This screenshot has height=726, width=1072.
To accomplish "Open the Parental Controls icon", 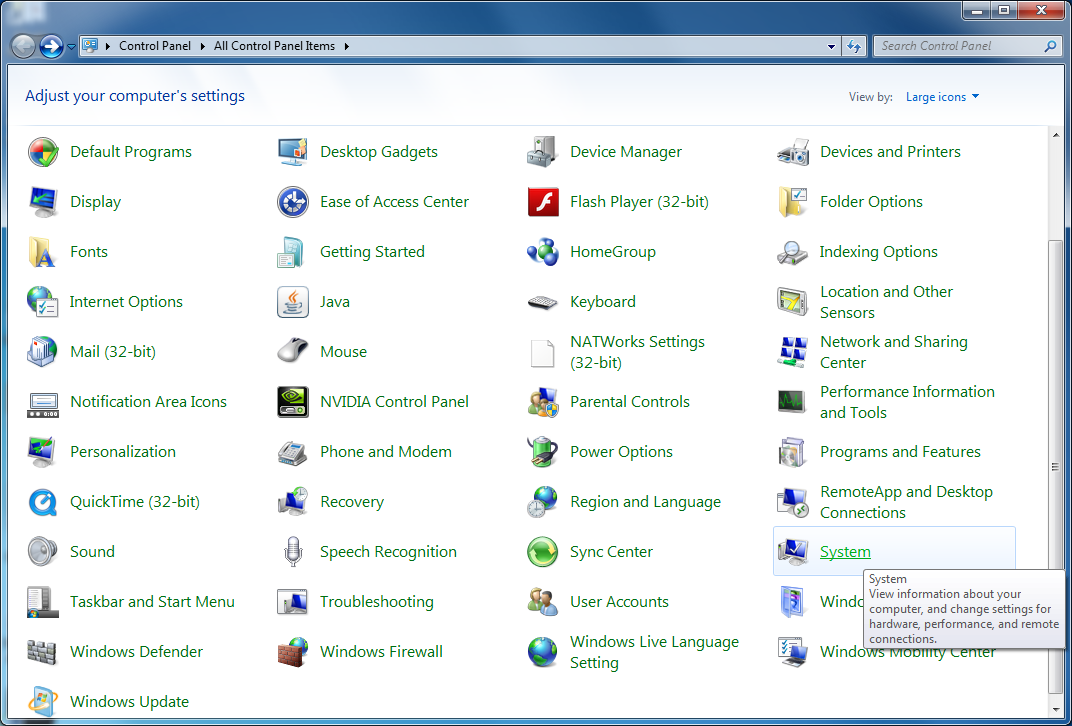I will (544, 401).
